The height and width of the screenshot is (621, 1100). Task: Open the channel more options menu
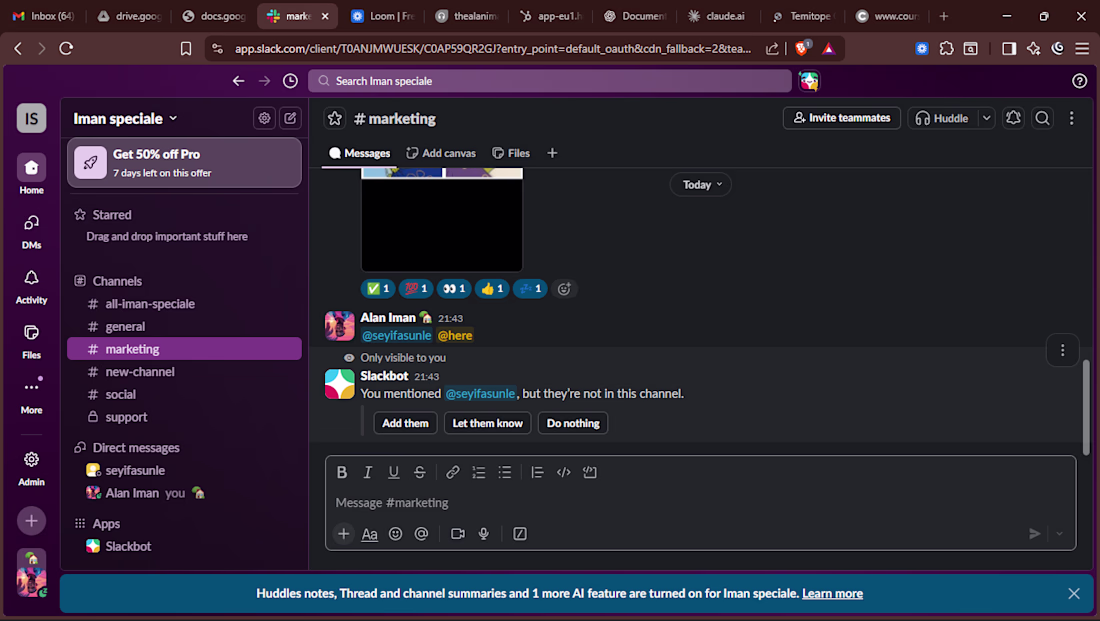[1071, 118]
